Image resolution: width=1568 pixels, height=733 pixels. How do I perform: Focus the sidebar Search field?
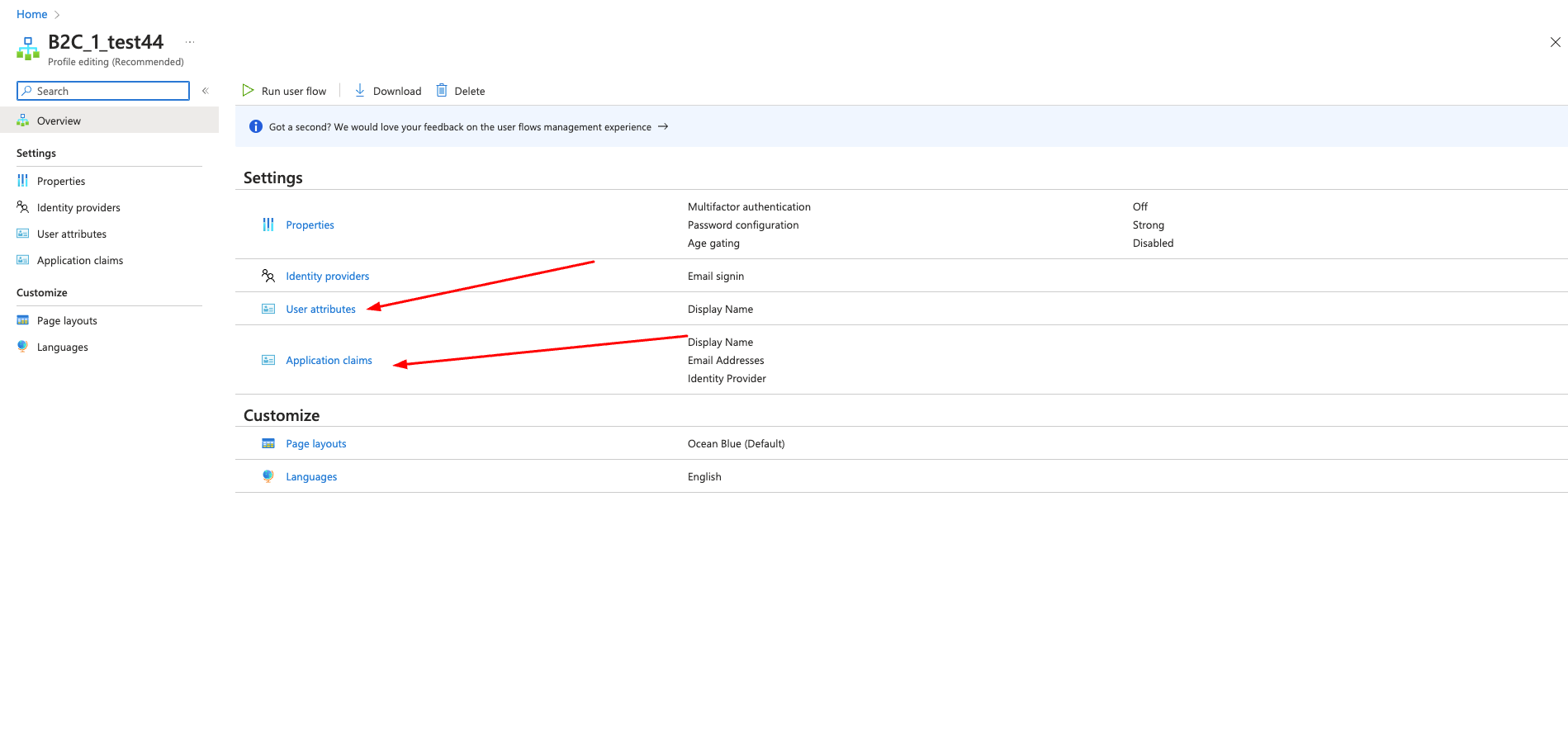click(x=103, y=91)
